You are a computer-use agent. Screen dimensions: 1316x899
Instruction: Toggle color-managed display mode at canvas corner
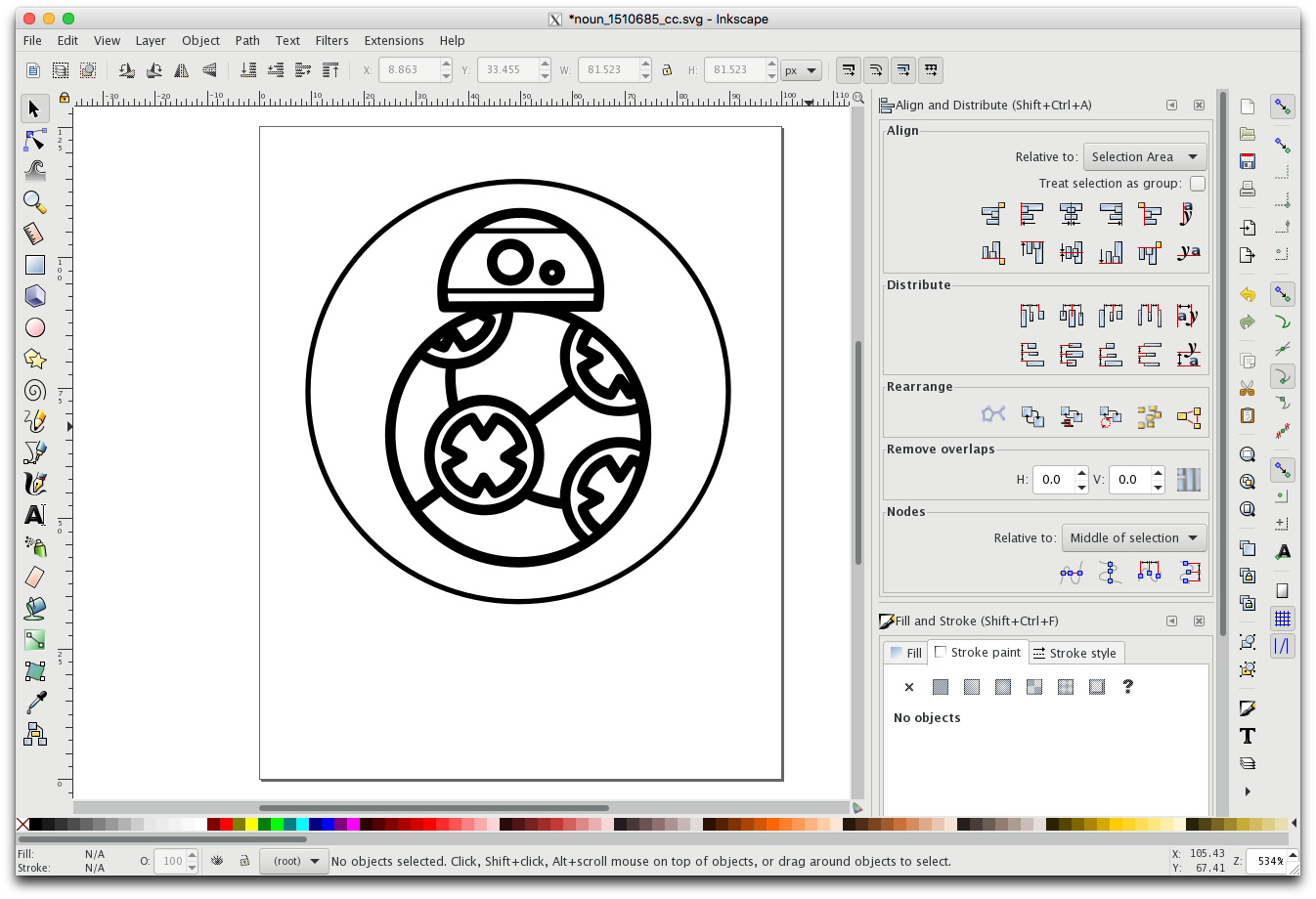click(857, 807)
